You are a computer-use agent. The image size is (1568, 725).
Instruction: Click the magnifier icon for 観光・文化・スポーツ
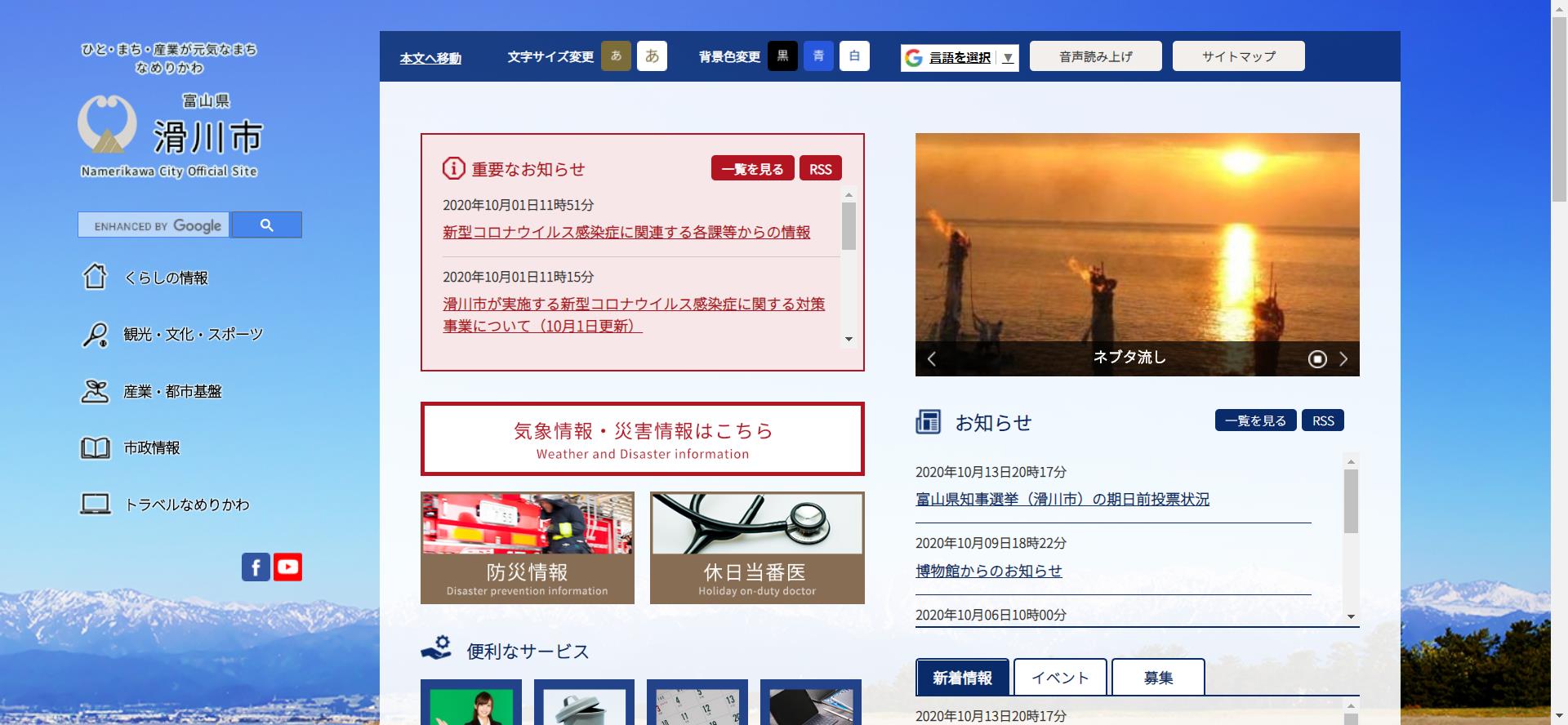click(95, 334)
